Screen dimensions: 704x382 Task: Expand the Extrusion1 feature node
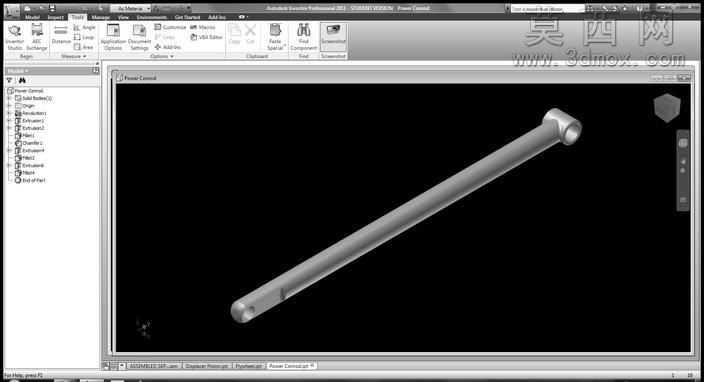[x=9, y=121]
